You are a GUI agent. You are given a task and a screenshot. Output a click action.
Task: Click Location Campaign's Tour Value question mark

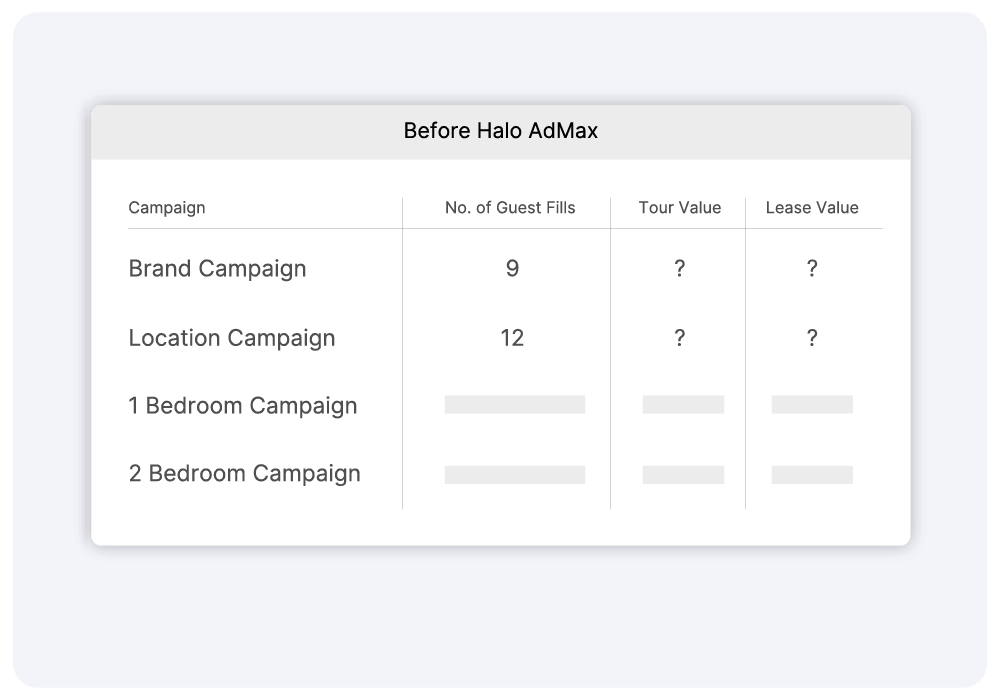(x=679, y=338)
